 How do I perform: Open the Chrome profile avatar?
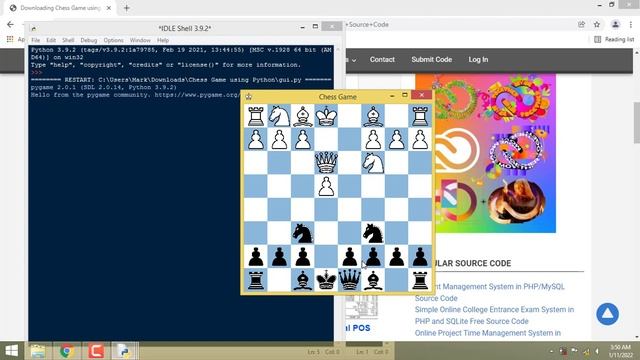(x=615, y=24)
